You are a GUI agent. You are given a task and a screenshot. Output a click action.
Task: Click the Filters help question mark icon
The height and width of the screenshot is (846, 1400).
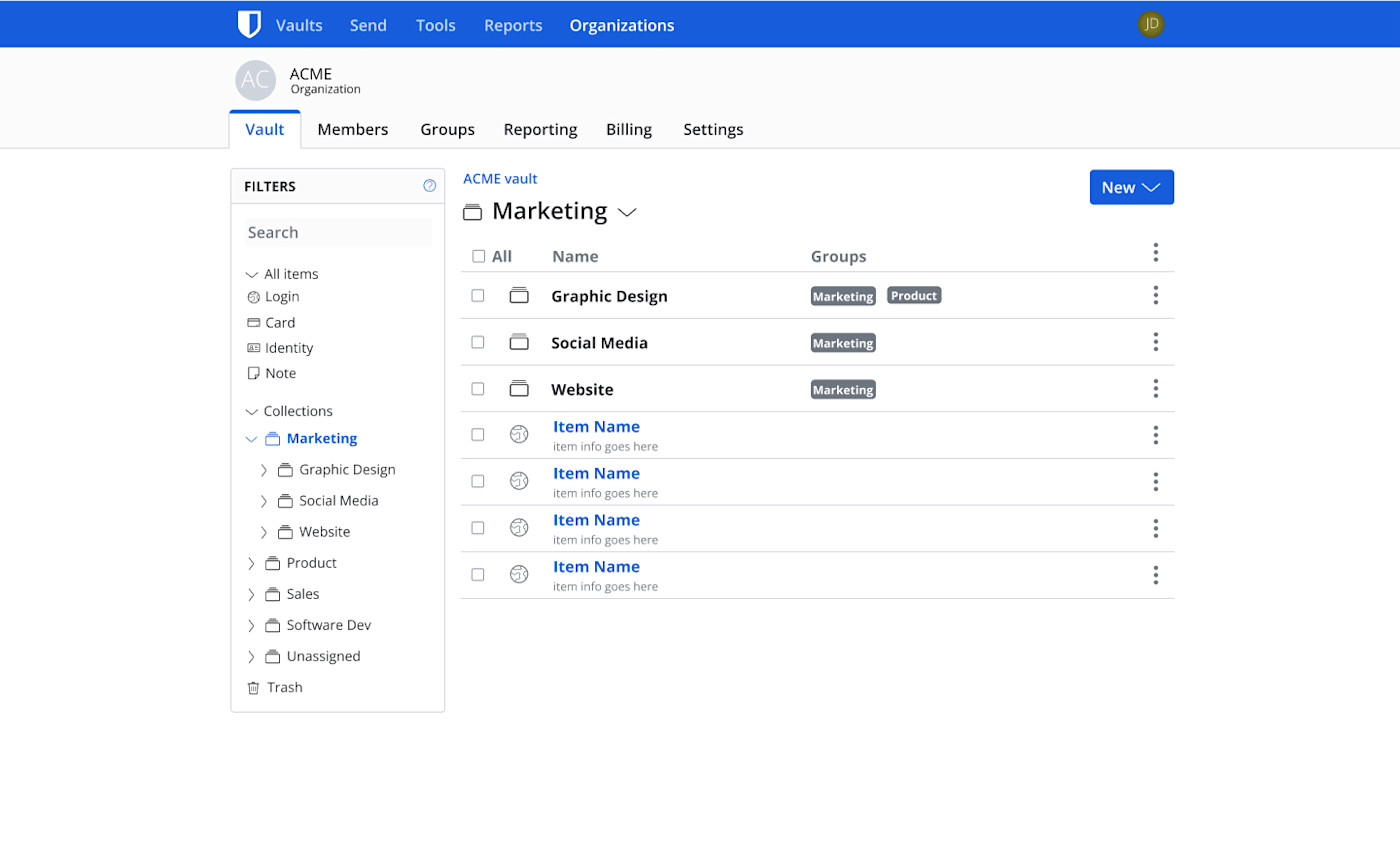point(429,185)
